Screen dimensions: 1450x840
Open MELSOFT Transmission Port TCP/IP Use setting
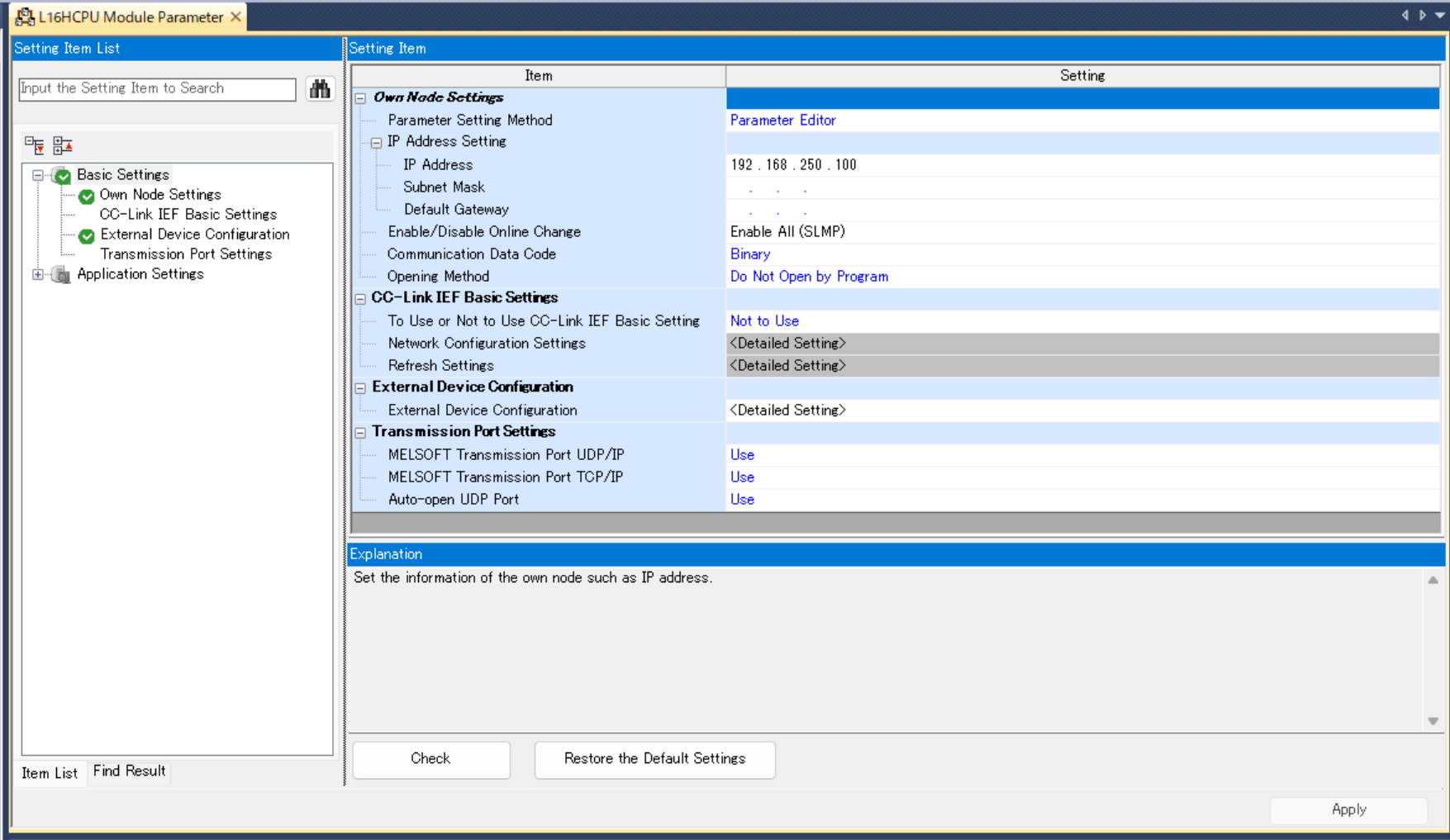pos(1082,477)
